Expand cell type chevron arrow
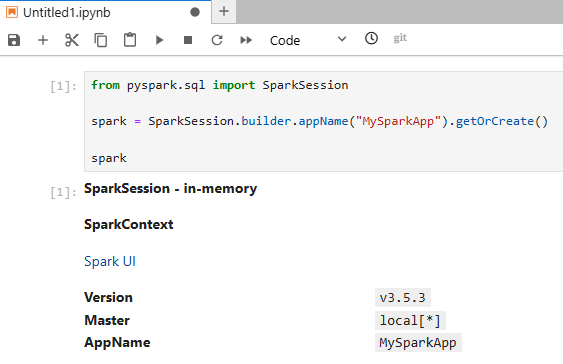 pos(342,39)
